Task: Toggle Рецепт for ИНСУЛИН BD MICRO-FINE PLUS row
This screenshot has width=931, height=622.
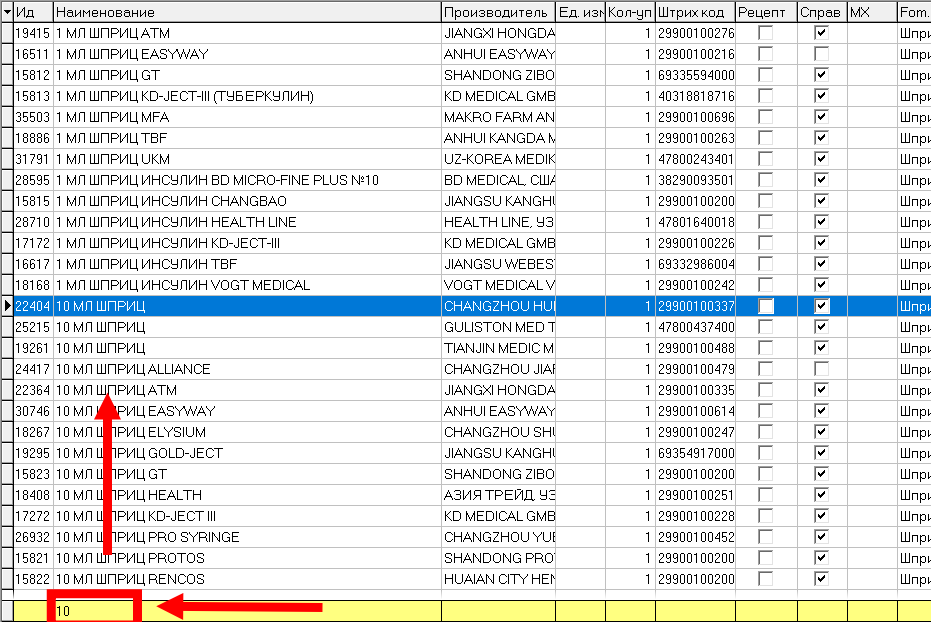Action: pyautogui.click(x=766, y=180)
